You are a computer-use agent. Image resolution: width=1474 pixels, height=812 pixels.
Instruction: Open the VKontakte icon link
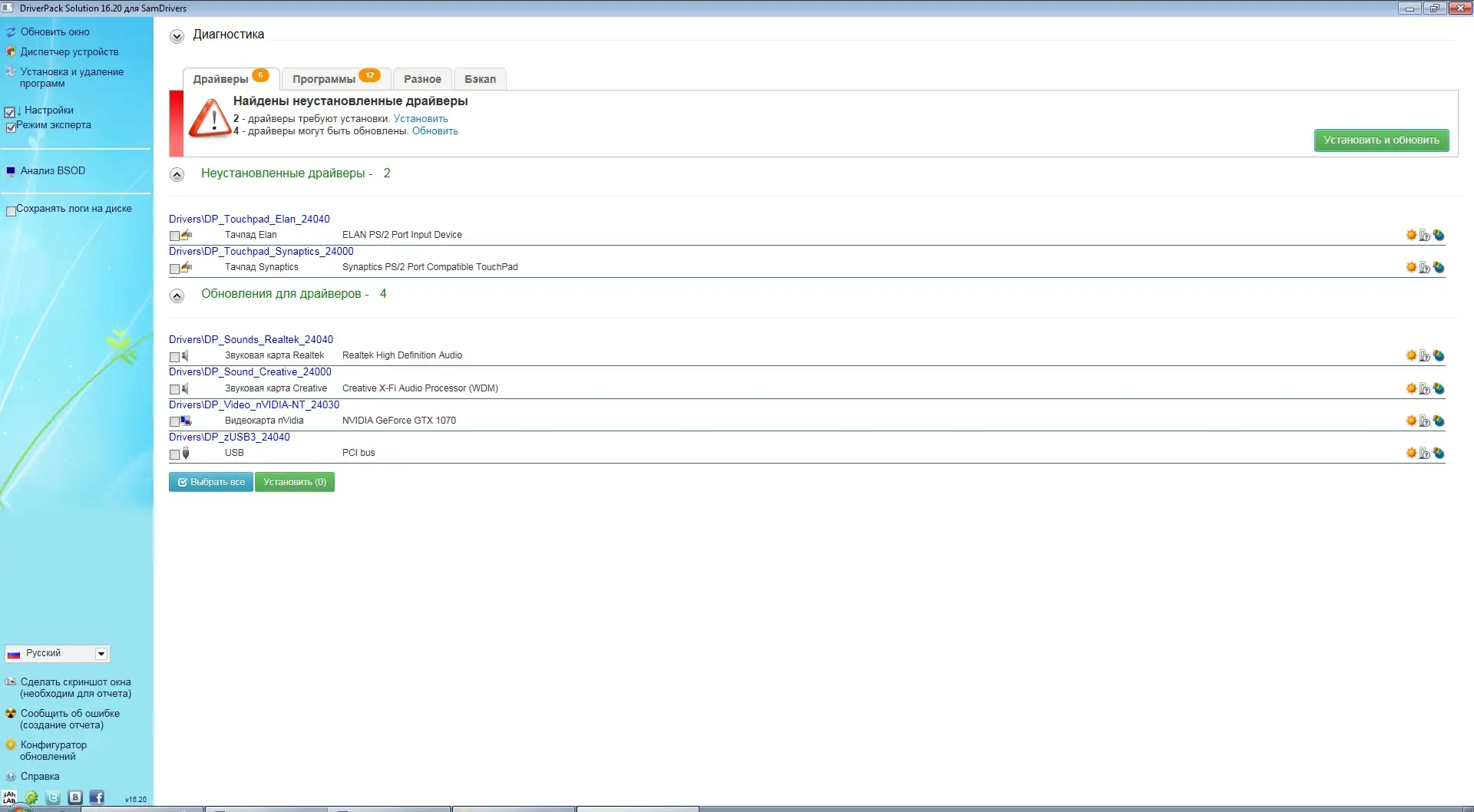(75, 798)
